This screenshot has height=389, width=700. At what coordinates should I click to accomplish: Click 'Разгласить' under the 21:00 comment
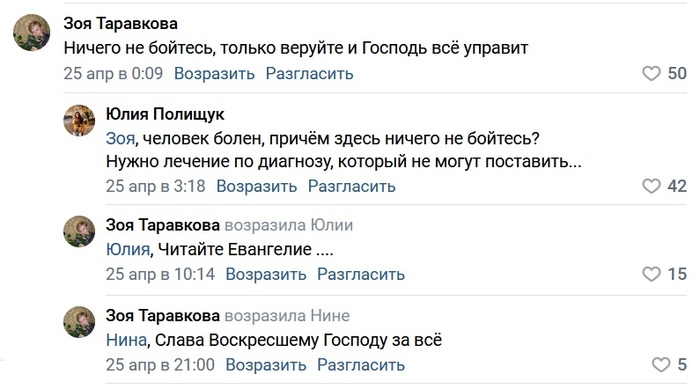click(361, 364)
